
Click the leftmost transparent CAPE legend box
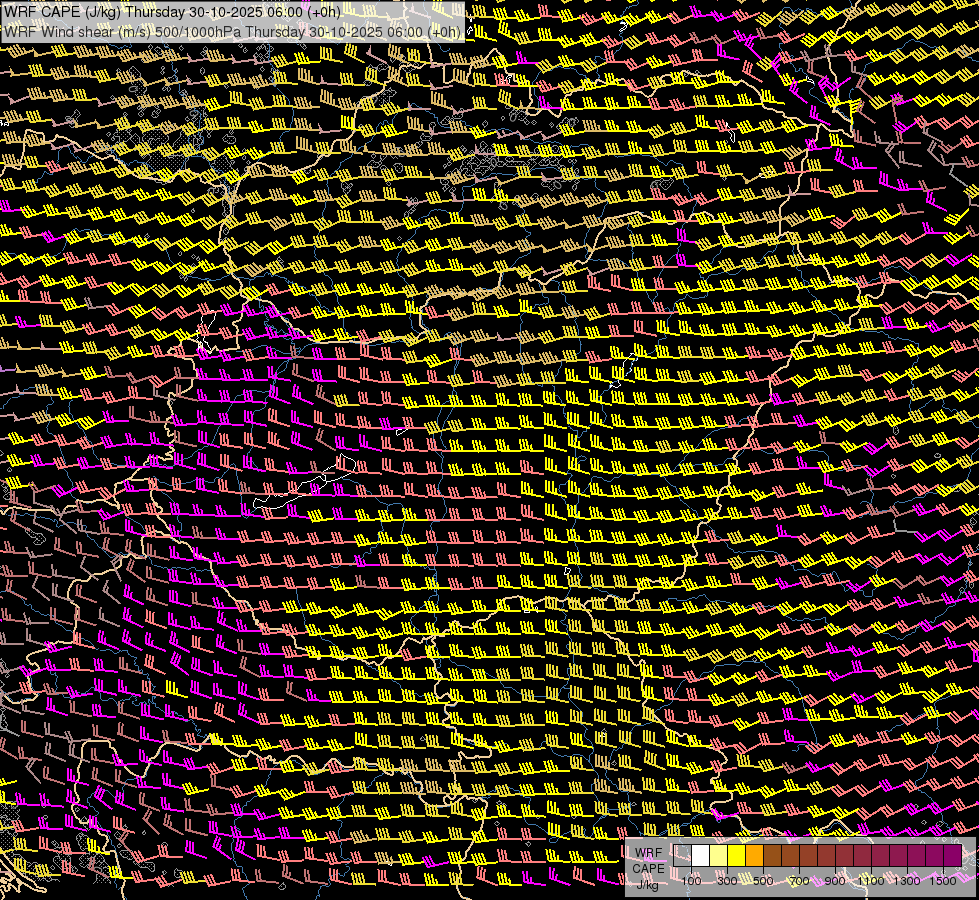(x=683, y=856)
